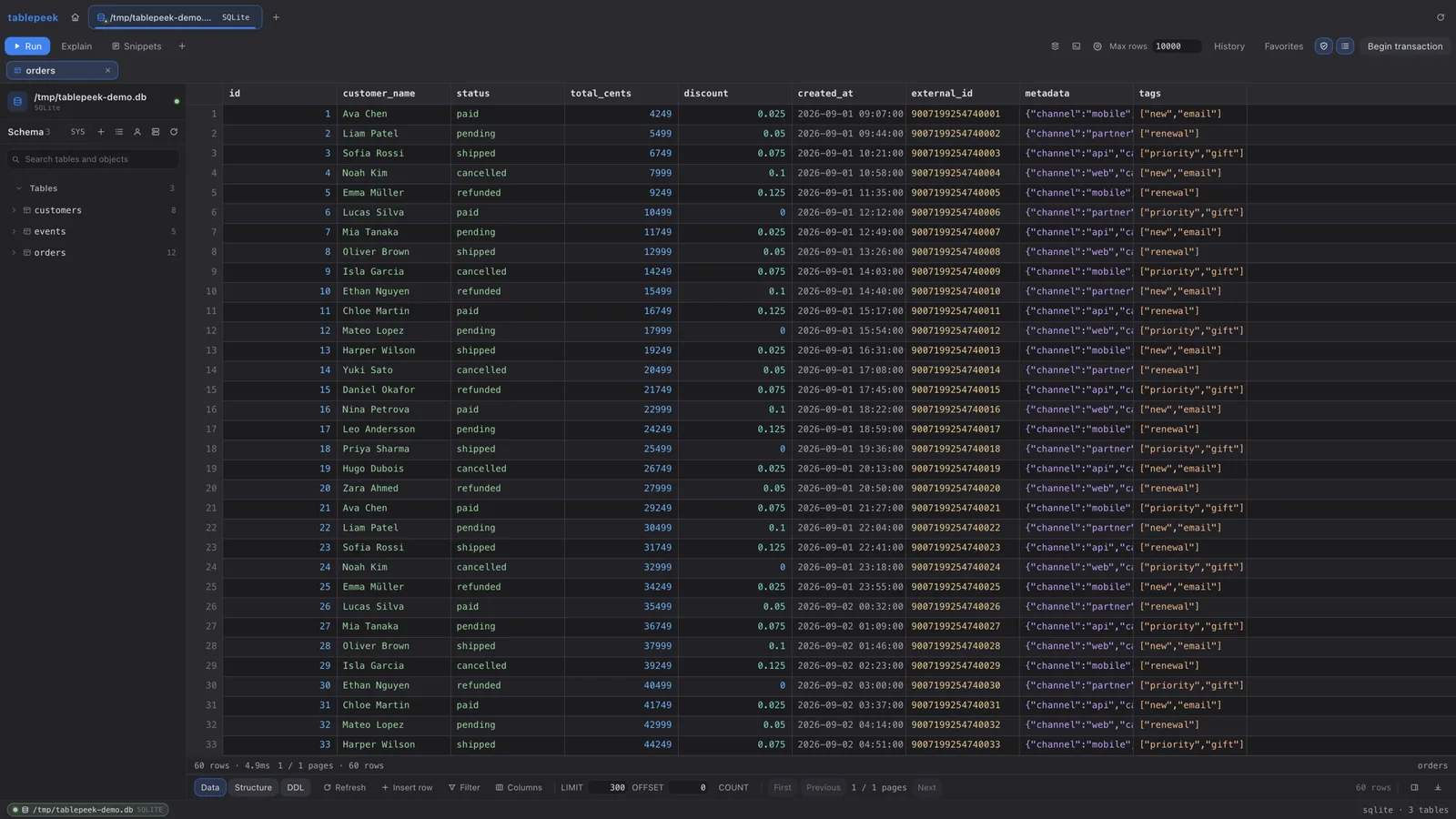Open the terminal console icon

click(x=1077, y=46)
